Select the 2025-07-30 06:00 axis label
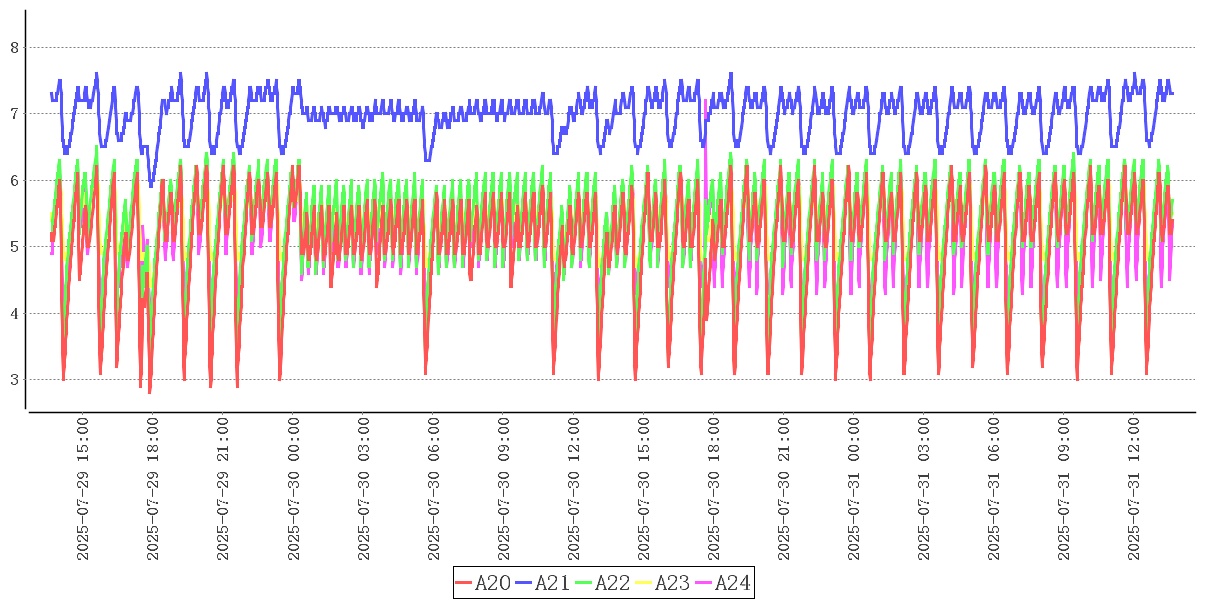 434,489
